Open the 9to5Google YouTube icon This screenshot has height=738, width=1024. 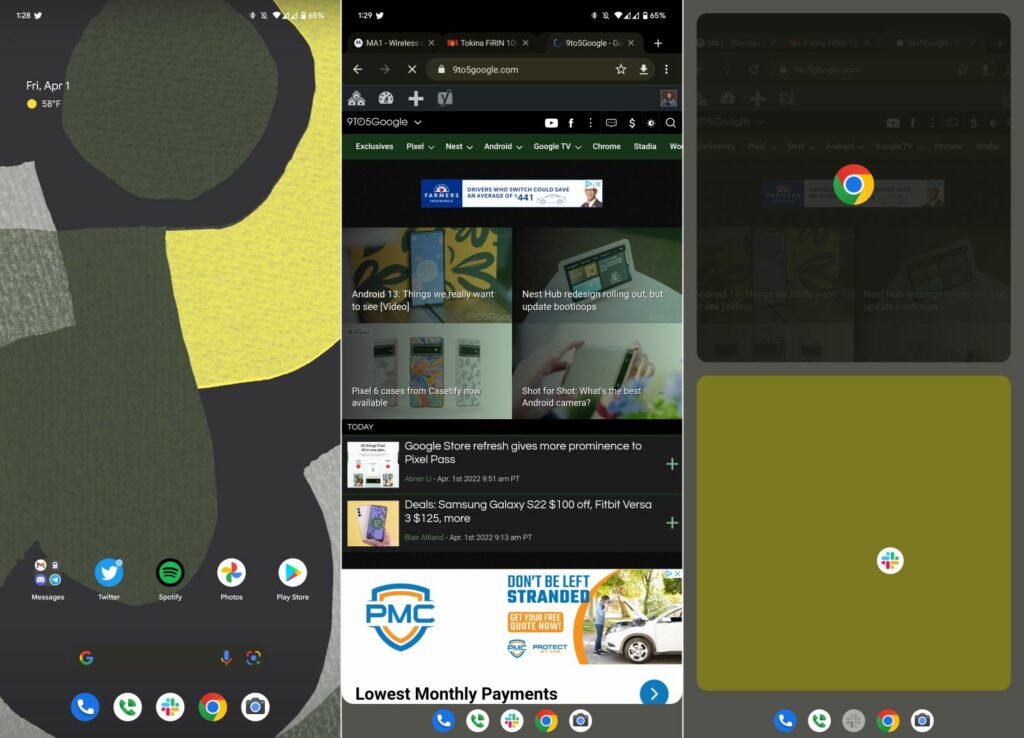pyautogui.click(x=551, y=123)
